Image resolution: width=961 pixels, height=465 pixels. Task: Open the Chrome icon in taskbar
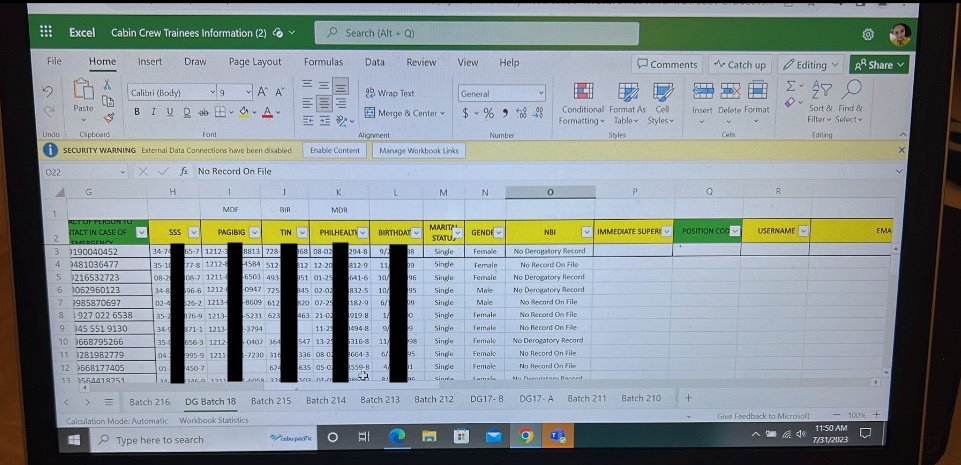[525, 436]
